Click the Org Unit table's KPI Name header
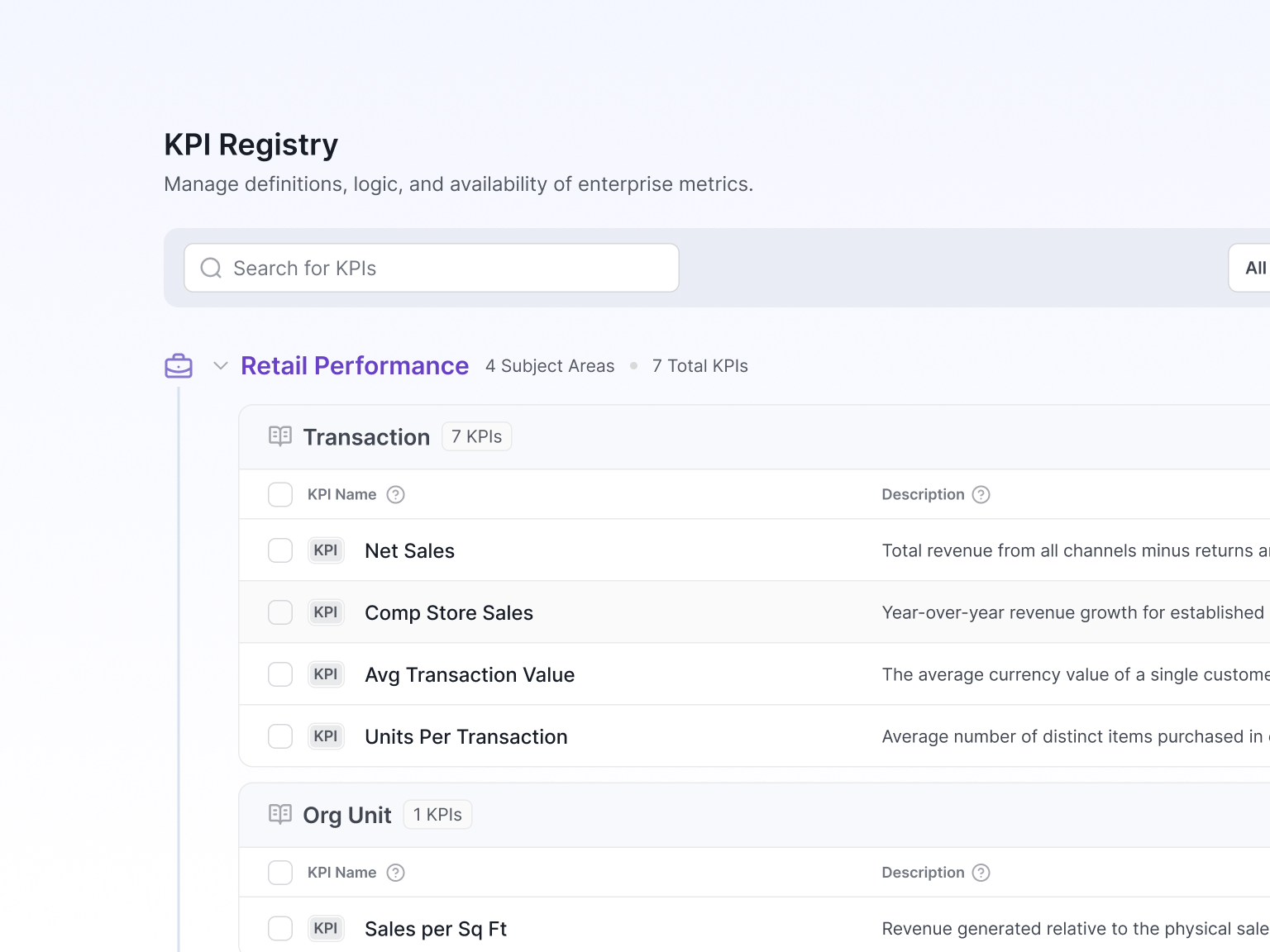The height and width of the screenshot is (952, 1270). 341,873
